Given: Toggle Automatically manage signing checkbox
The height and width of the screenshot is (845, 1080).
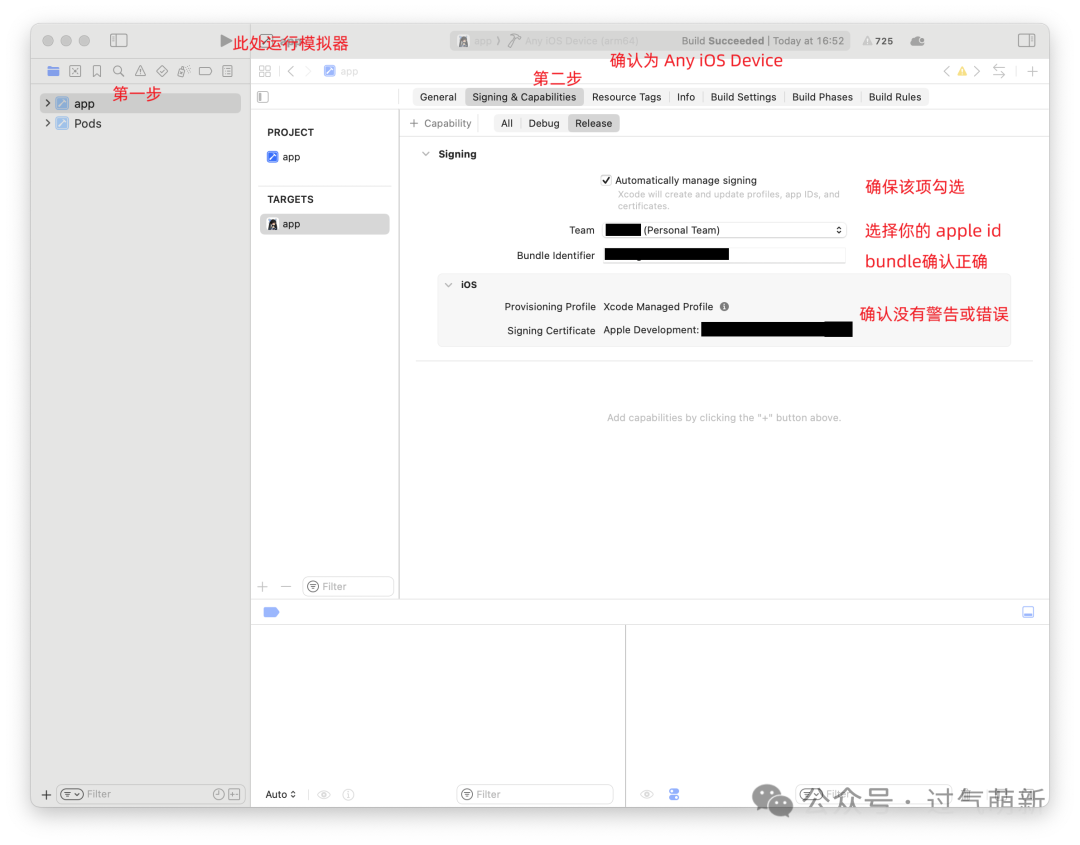Looking at the screenshot, I should click(606, 180).
